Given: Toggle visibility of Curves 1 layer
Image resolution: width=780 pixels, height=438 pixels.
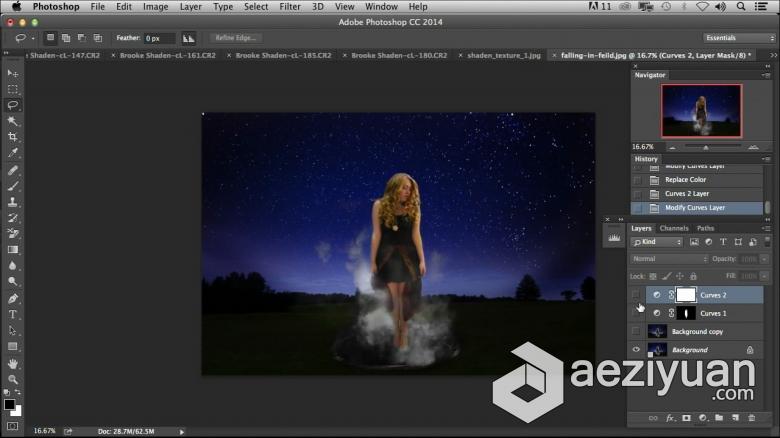Looking at the screenshot, I should point(636,314).
